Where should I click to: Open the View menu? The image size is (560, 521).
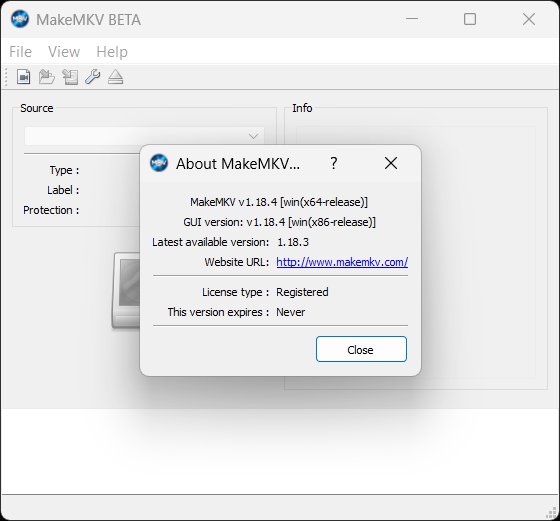64,52
